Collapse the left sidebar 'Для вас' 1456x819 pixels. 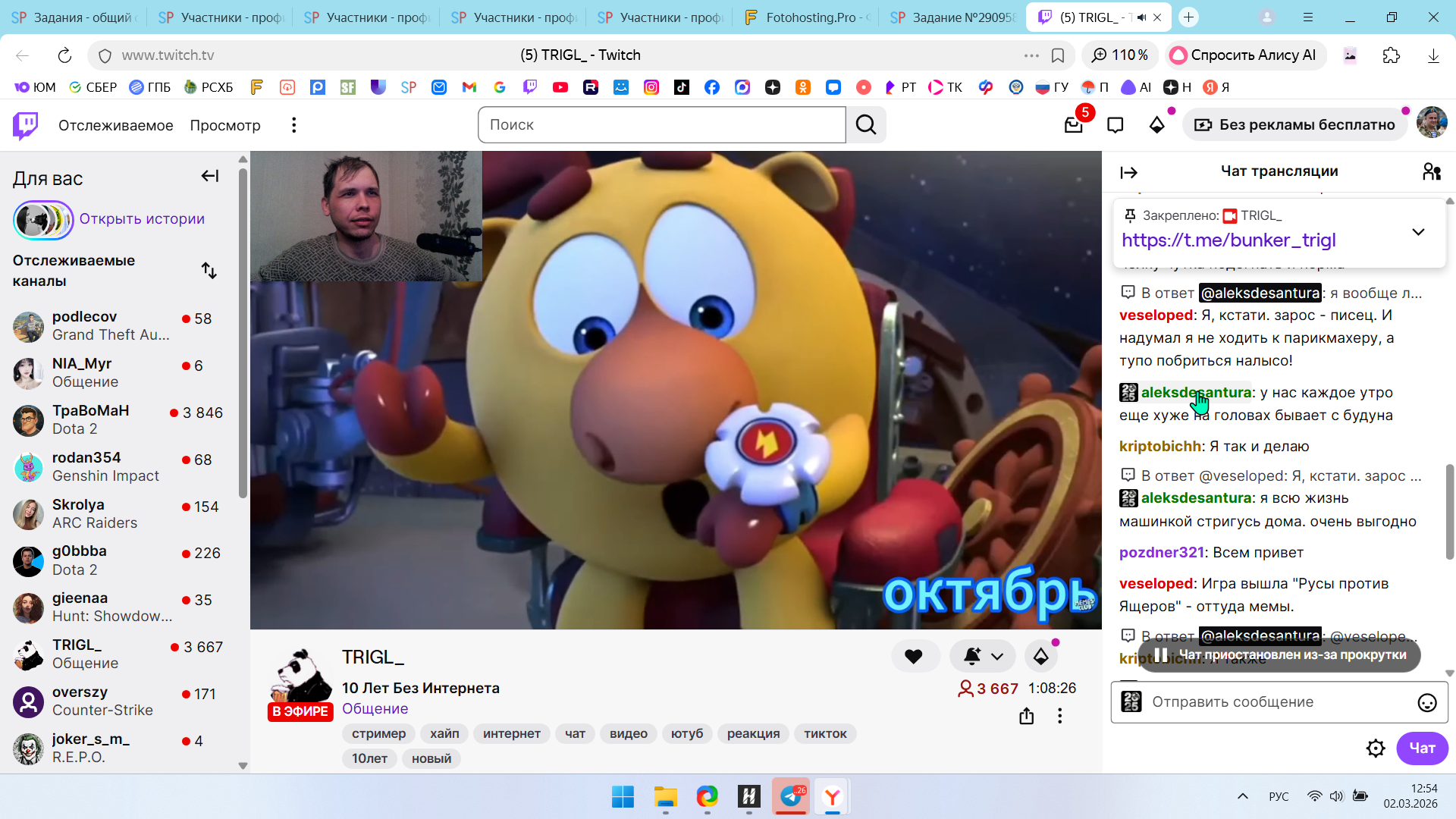[x=209, y=176]
